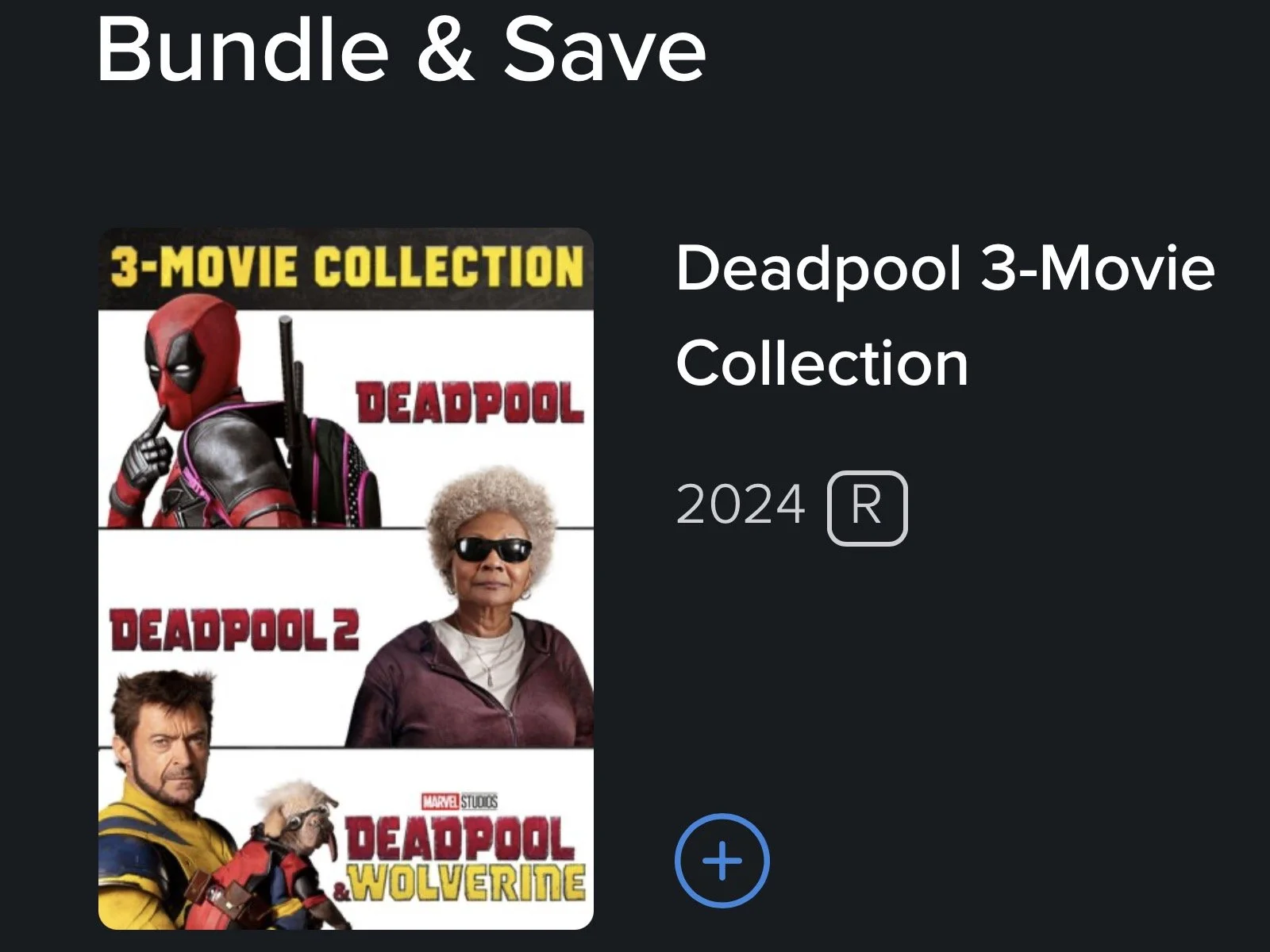
Task: Click the black sunglasses on the woman
Action: [x=492, y=550]
